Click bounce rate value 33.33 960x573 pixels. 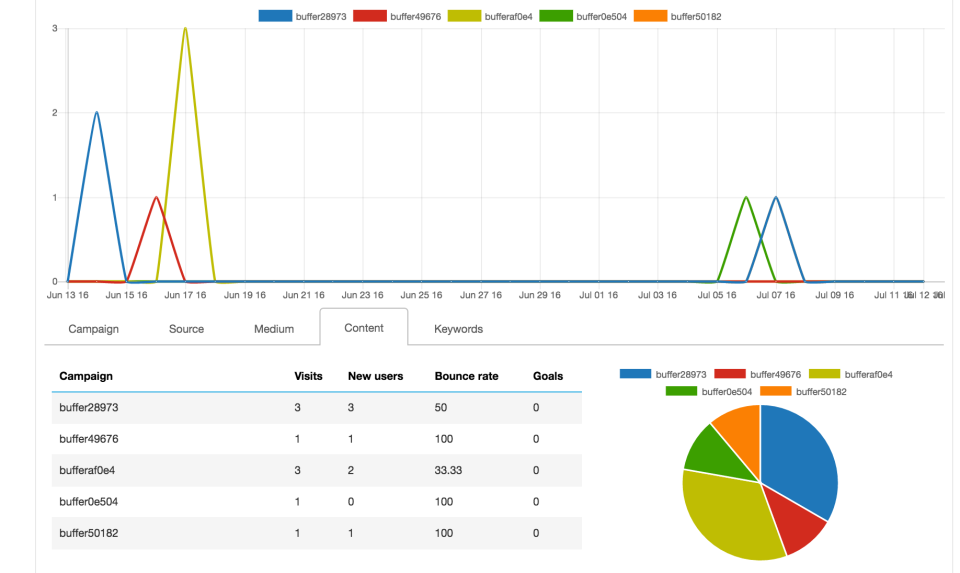click(448, 470)
